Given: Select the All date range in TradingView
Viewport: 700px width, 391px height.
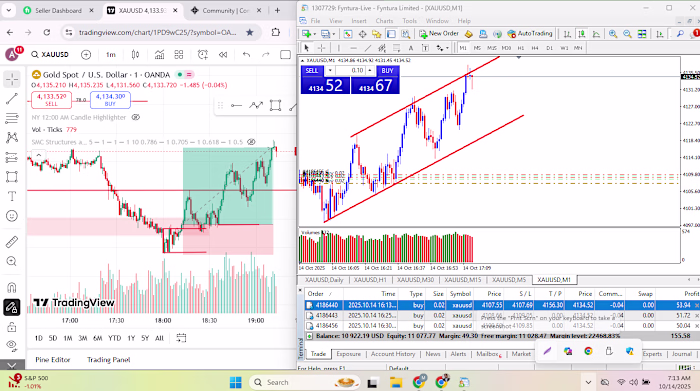Looking at the screenshot, I should click(x=159, y=338).
